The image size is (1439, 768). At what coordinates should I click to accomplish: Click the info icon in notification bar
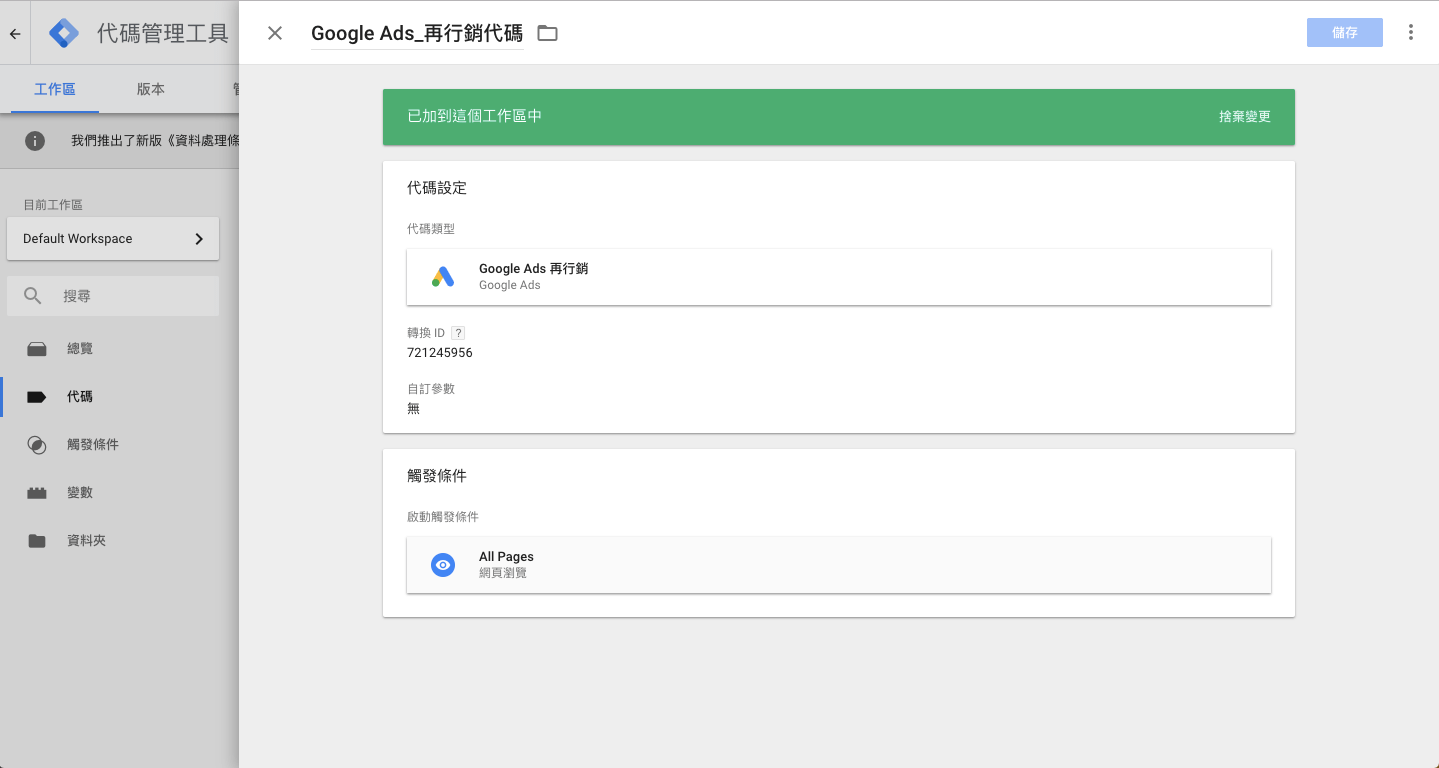[x=35, y=141]
